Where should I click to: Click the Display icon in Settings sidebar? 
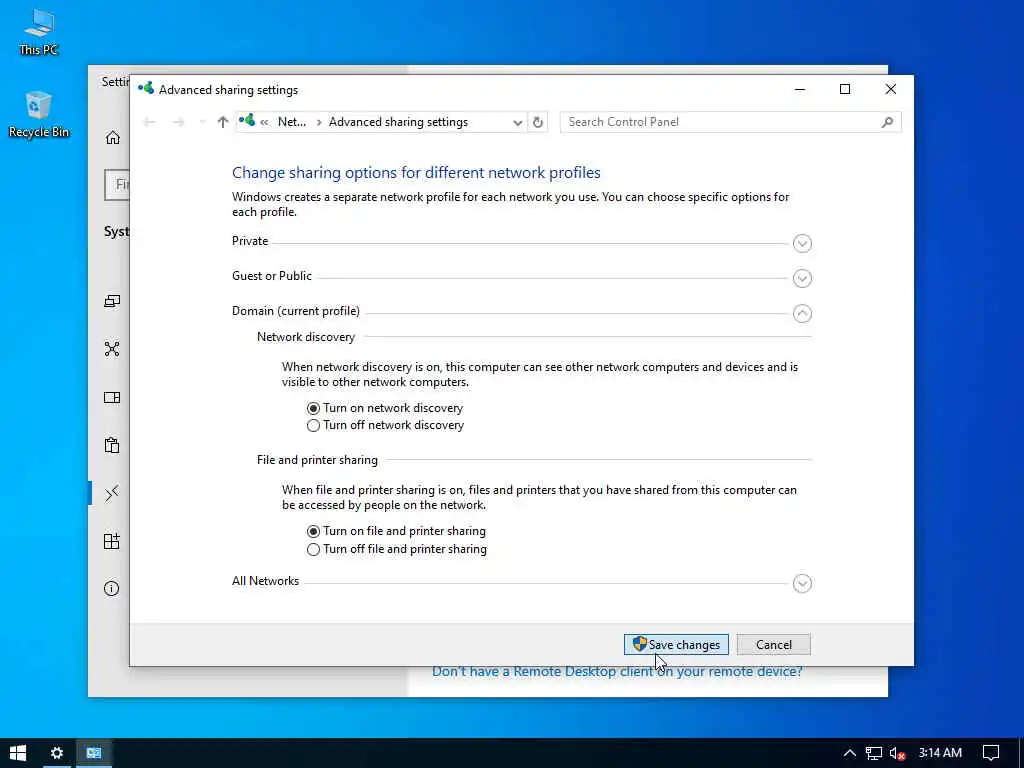point(112,301)
